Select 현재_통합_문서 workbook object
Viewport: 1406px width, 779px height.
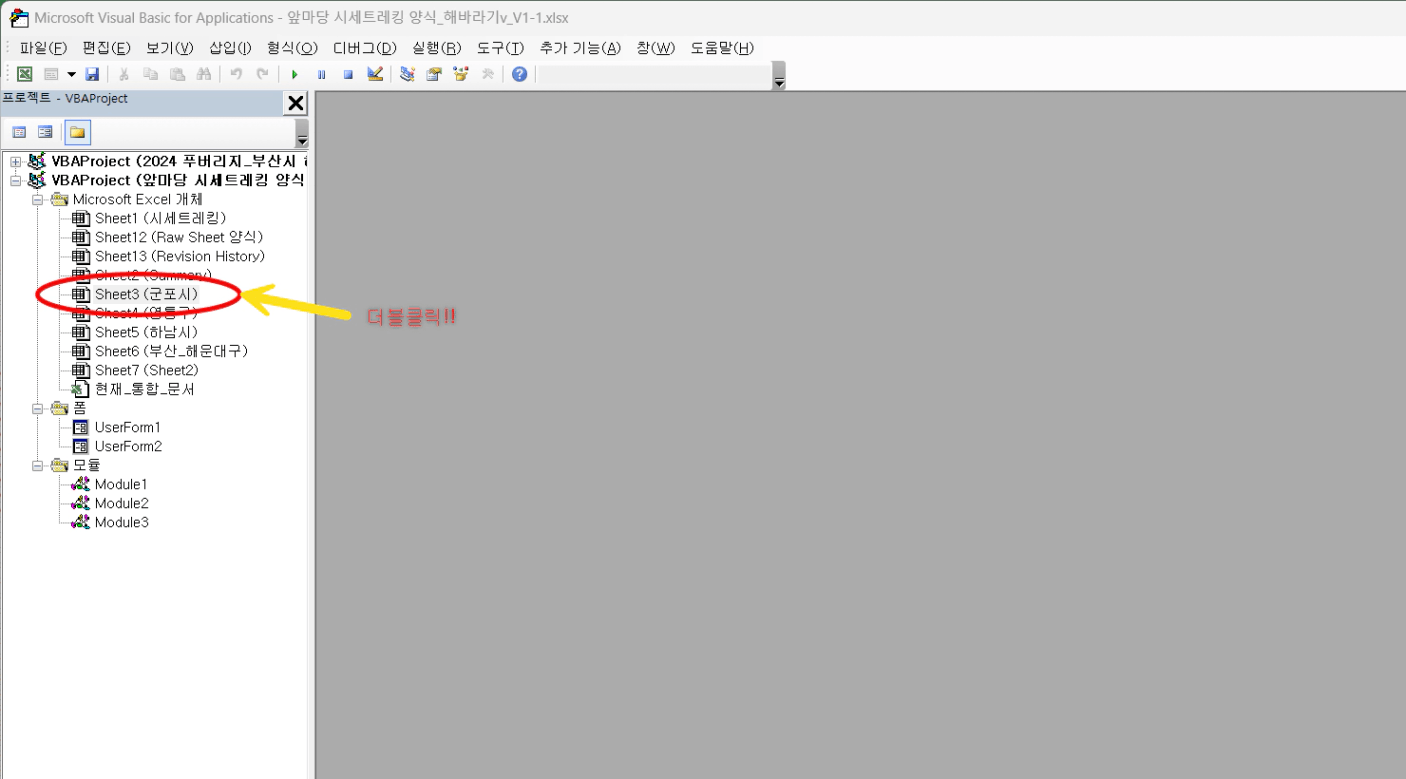click(x=145, y=390)
